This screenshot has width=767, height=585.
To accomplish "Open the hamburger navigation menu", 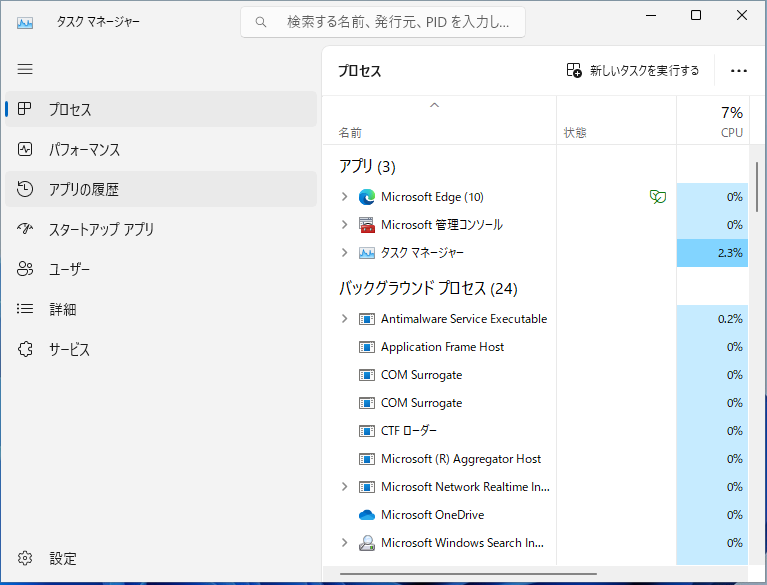I will click(25, 69).
